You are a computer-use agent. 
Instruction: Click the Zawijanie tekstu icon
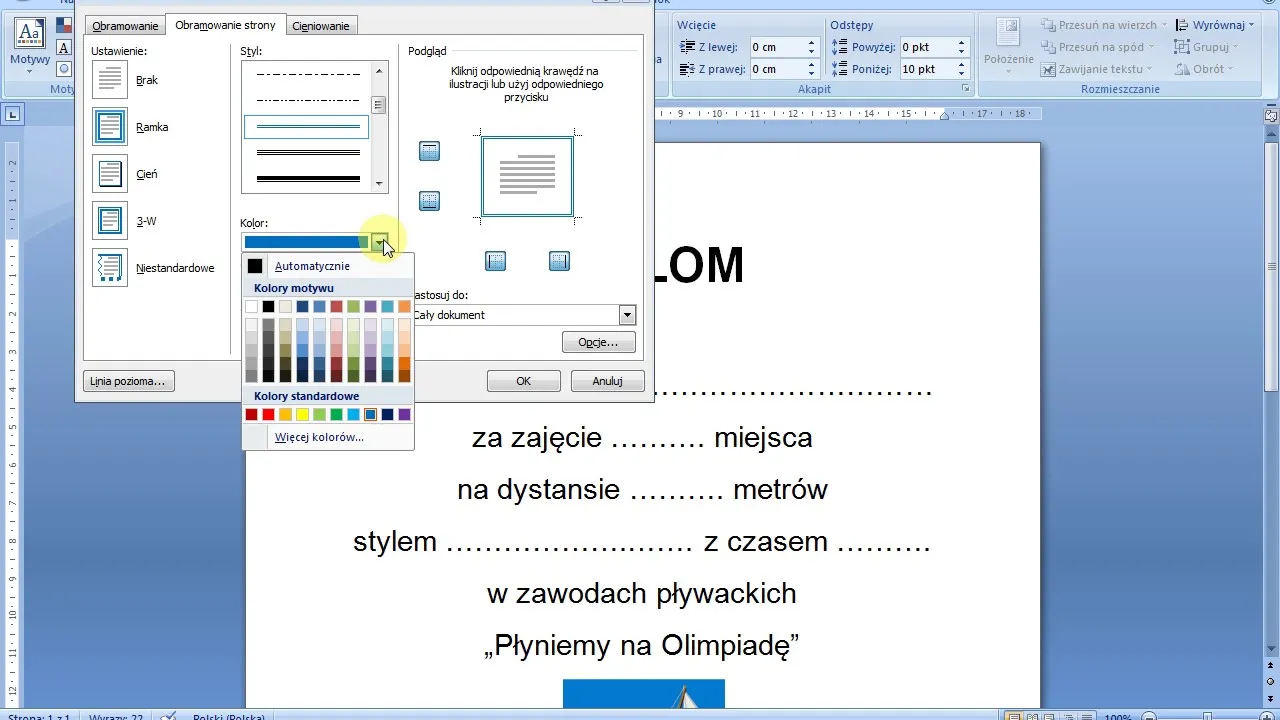tap(1049, 69)
